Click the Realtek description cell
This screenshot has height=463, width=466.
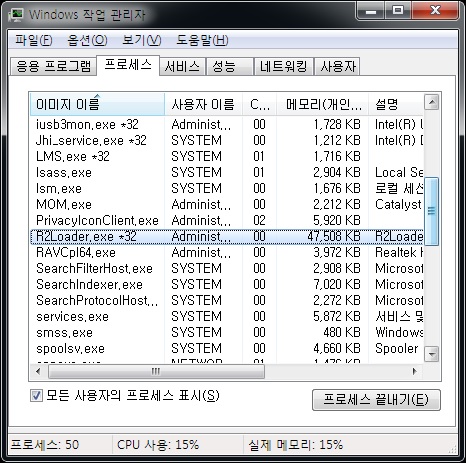point(399,253)
